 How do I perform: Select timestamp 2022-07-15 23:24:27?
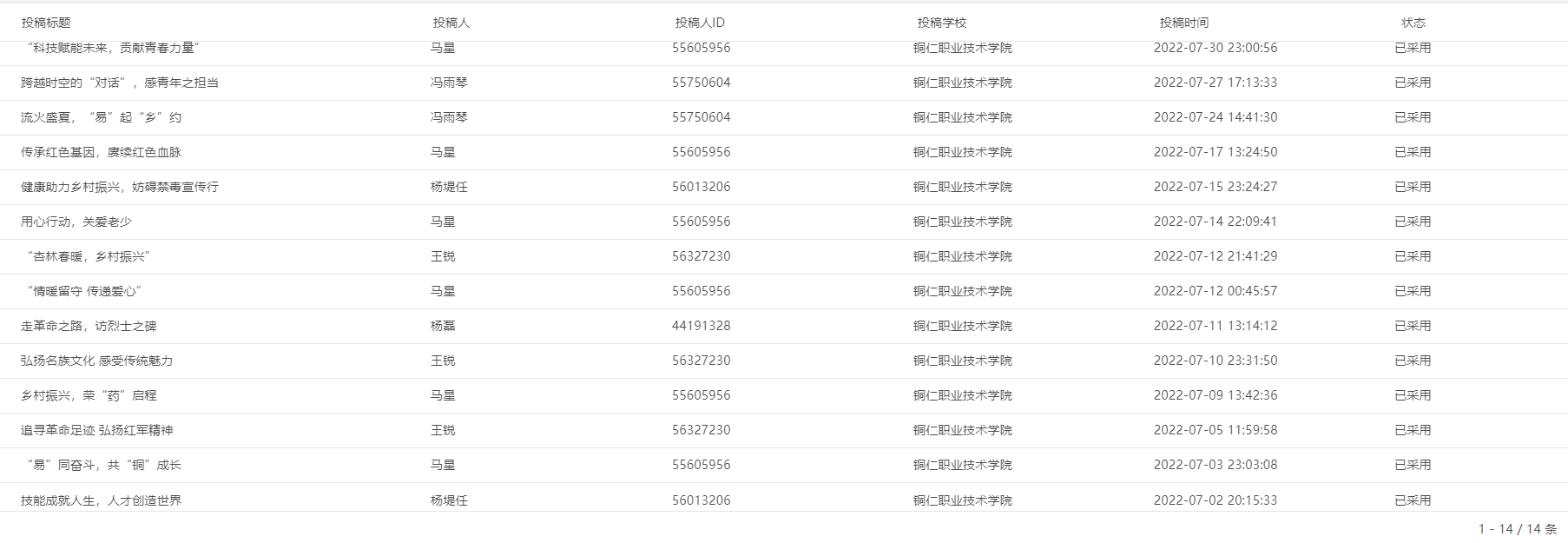(1216, 187)
